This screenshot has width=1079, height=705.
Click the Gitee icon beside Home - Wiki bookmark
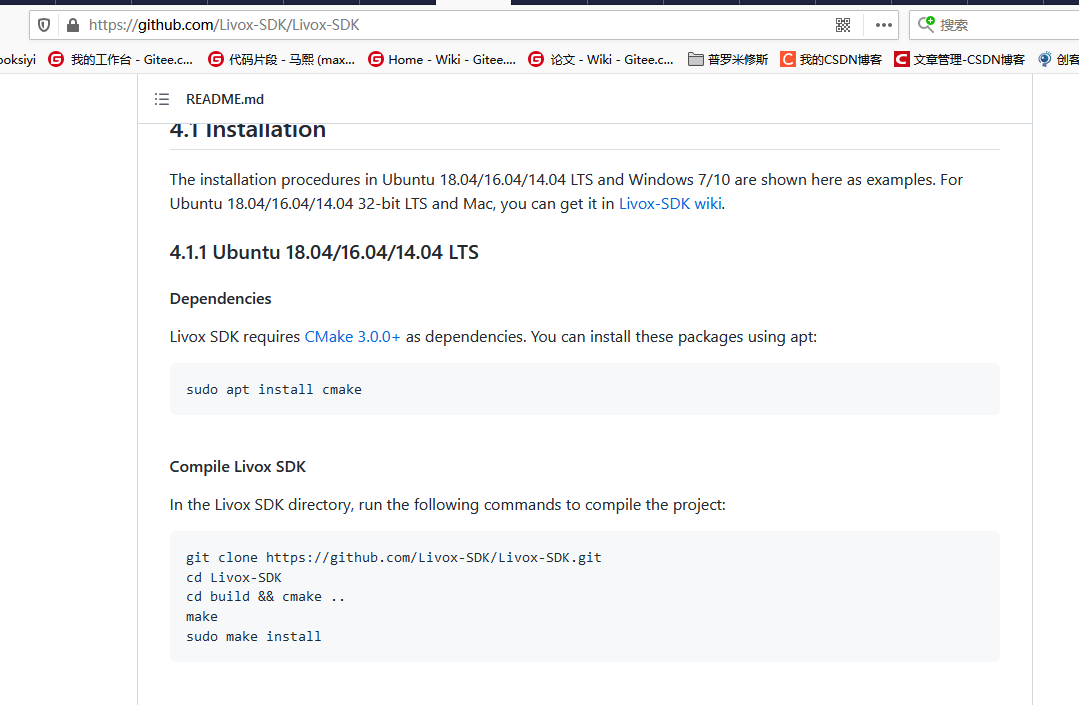[x=375, y=59]
